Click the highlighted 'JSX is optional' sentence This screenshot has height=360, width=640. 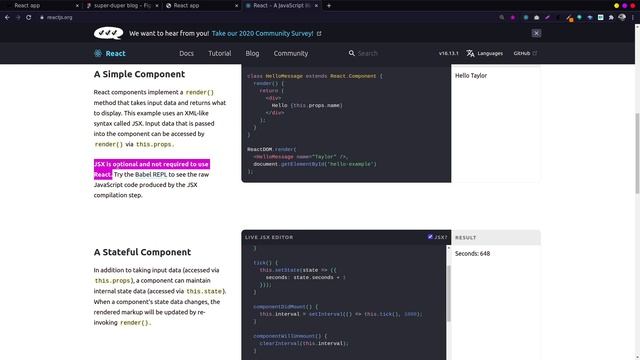(x=151, y=169)
